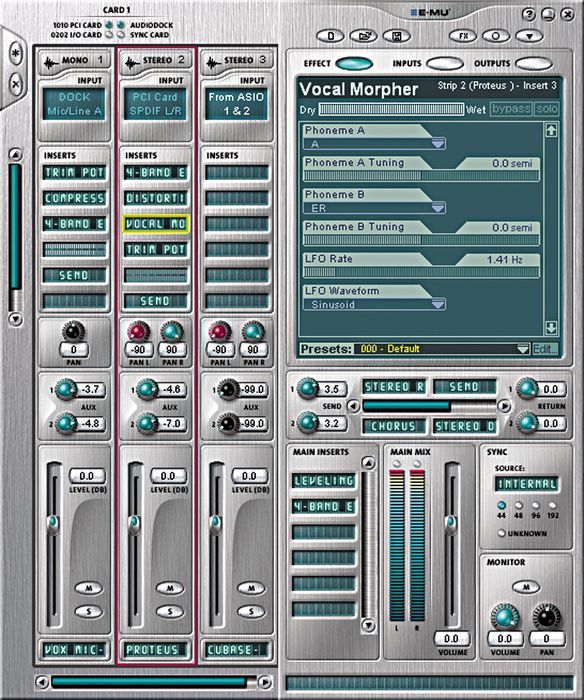584x700 pixels.
Task: Click the new session D icon
Action: click(x=330, y=36)
